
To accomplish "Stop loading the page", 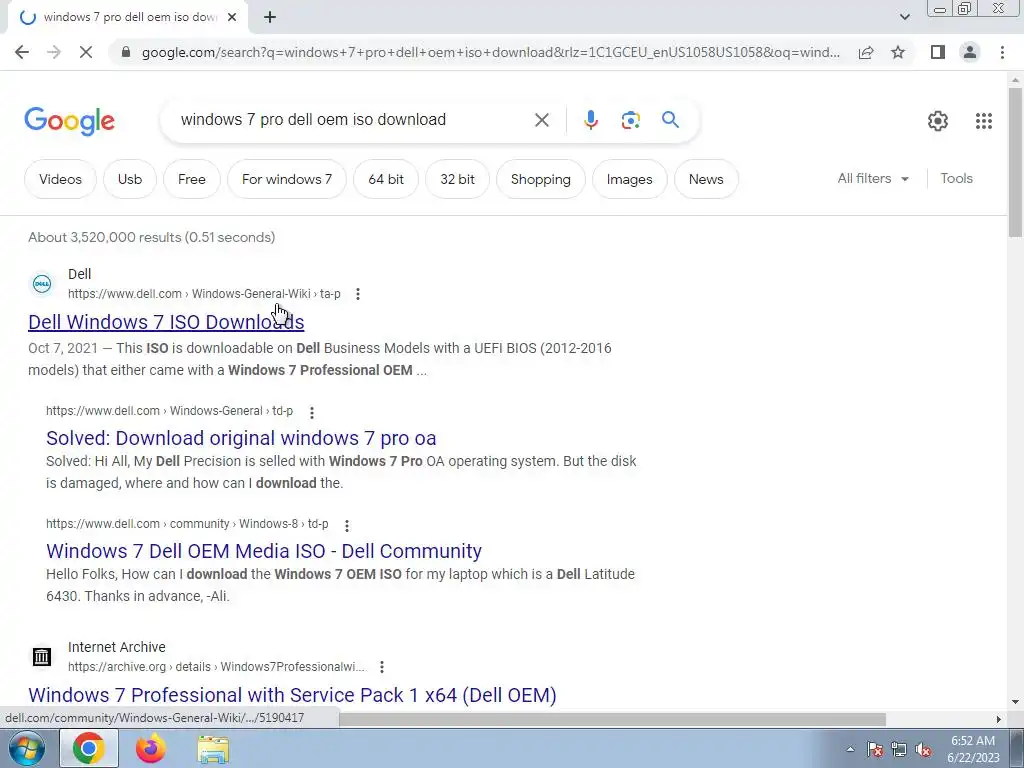I will (86, 52).
